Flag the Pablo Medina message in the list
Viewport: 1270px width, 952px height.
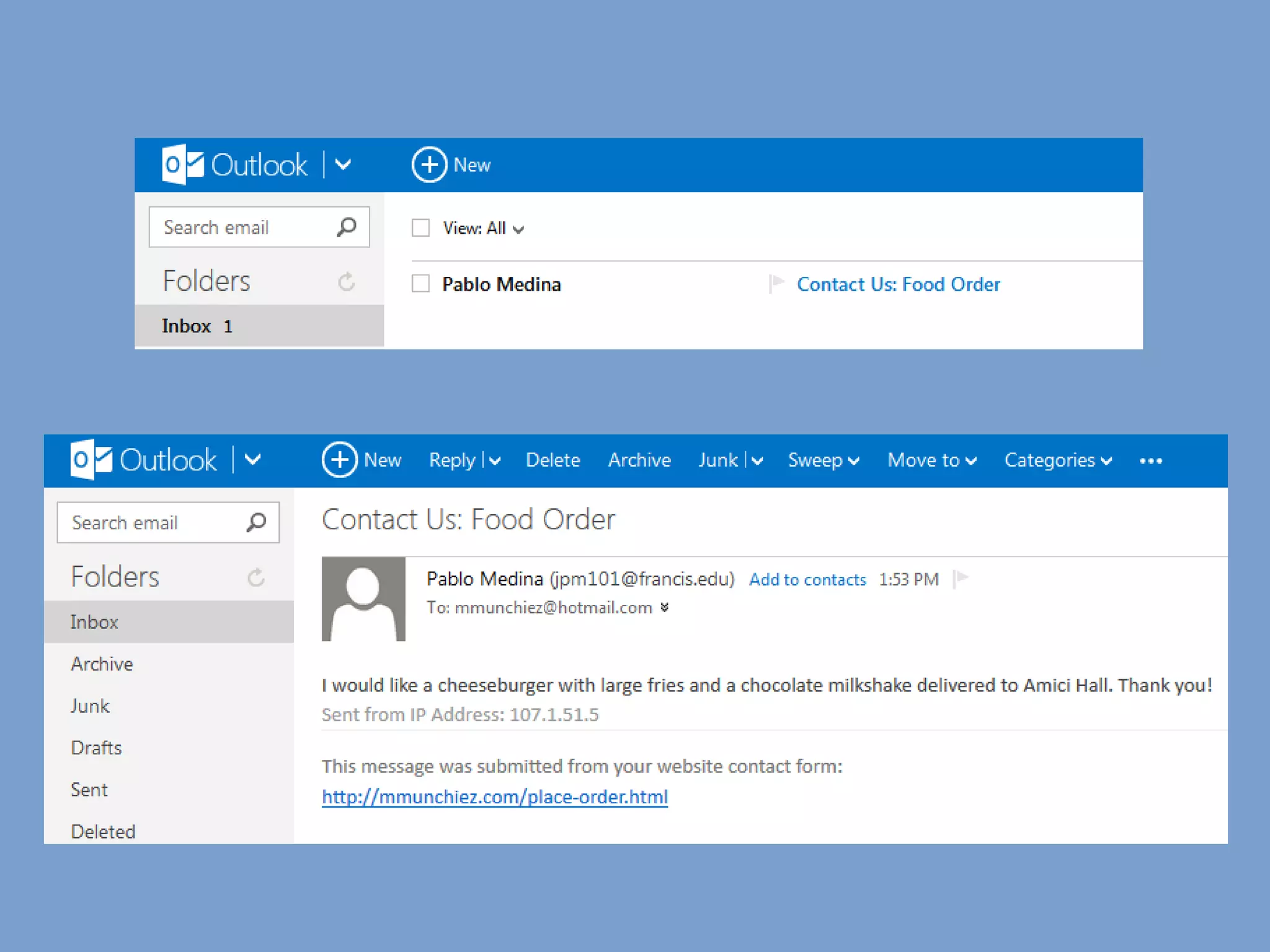[776, 284]
